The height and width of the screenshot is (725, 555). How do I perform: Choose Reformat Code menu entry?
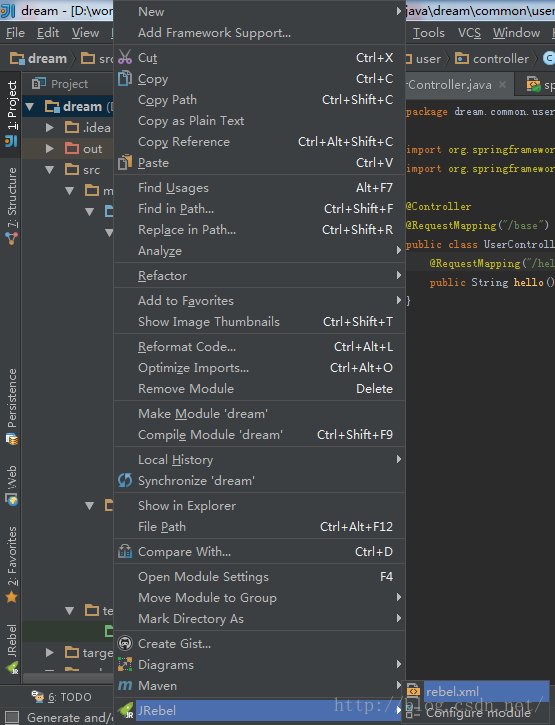[x=259, y=347]
